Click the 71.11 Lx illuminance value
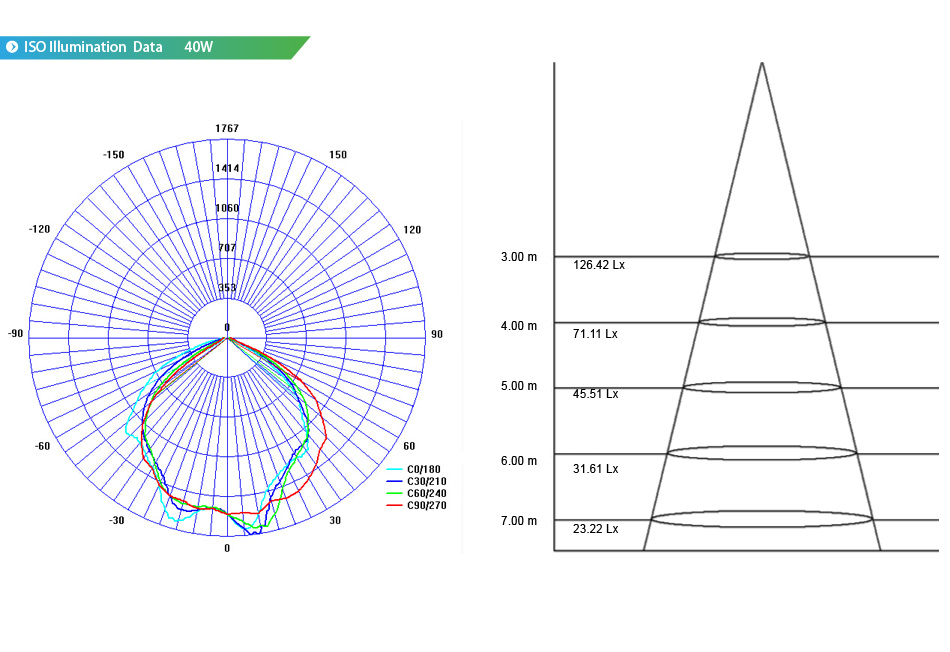The image size is (950, 652). tap(595, 334)
